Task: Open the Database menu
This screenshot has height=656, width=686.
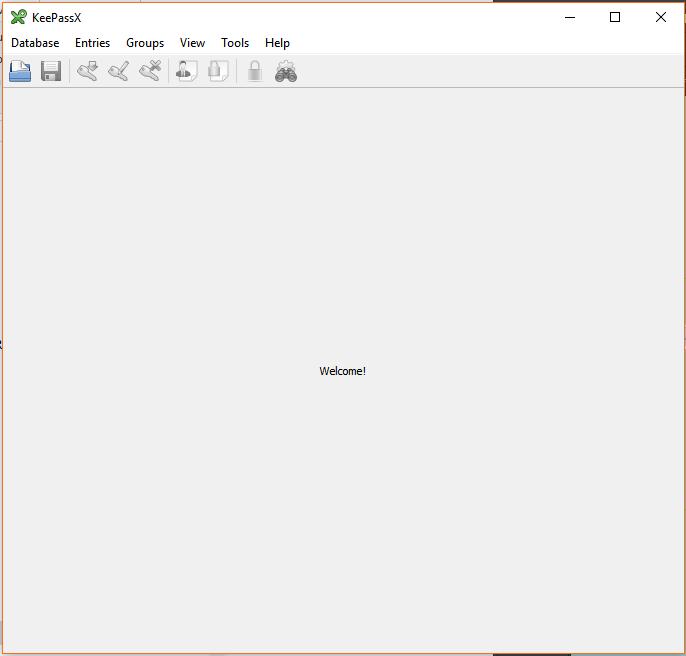Action: coord(35,43)
